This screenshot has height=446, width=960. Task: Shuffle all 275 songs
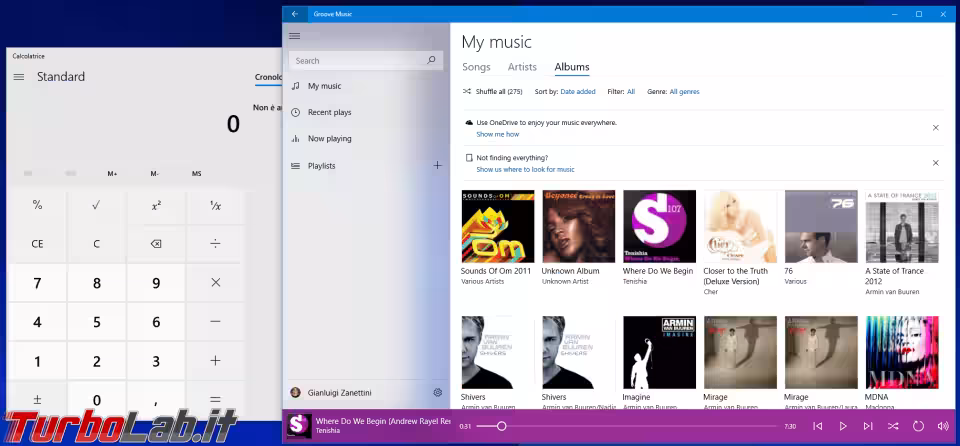pyautogui.click(x=492, y=92)
